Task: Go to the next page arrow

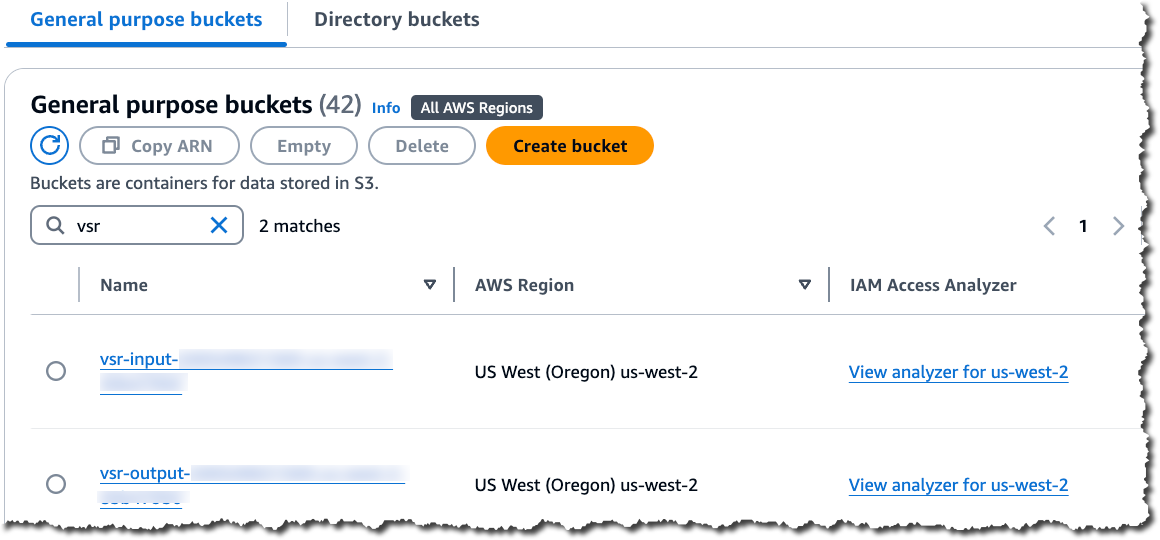Action: pyautogui.click(x=1118, y=226)
